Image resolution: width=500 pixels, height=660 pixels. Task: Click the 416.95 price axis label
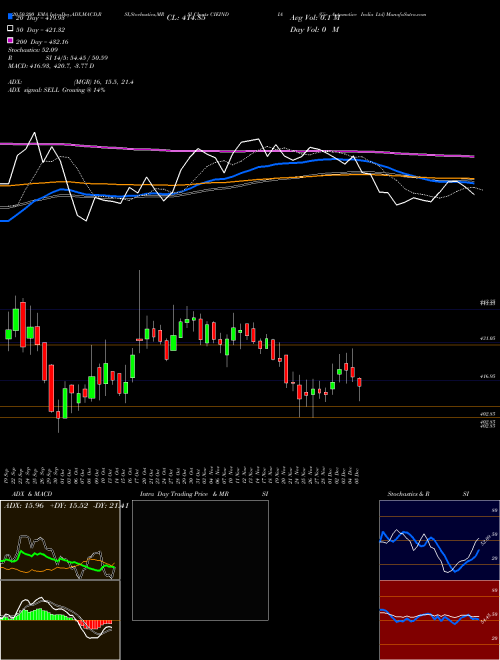coord(487,377)
